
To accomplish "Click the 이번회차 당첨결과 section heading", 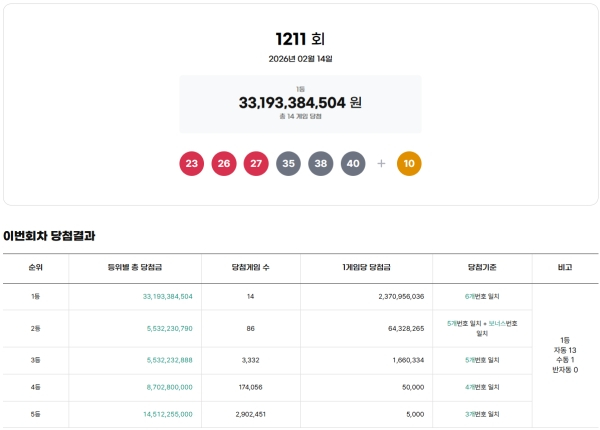I will click(x=49, y=236).
